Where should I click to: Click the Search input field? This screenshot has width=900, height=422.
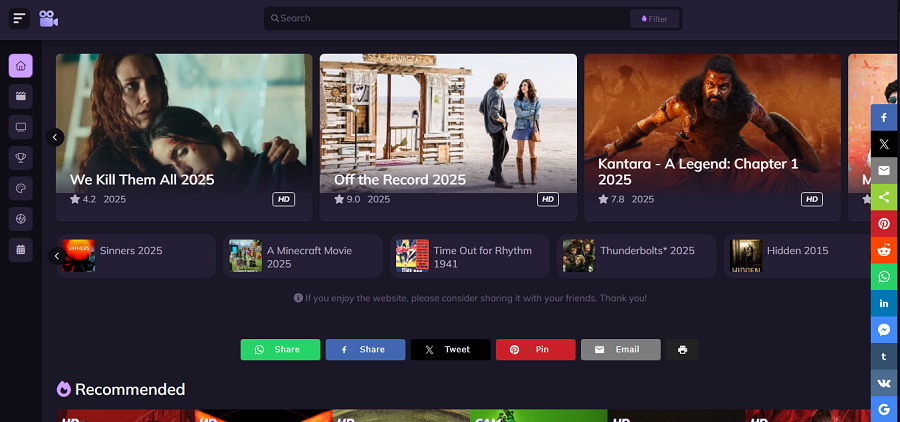point(448,18)
